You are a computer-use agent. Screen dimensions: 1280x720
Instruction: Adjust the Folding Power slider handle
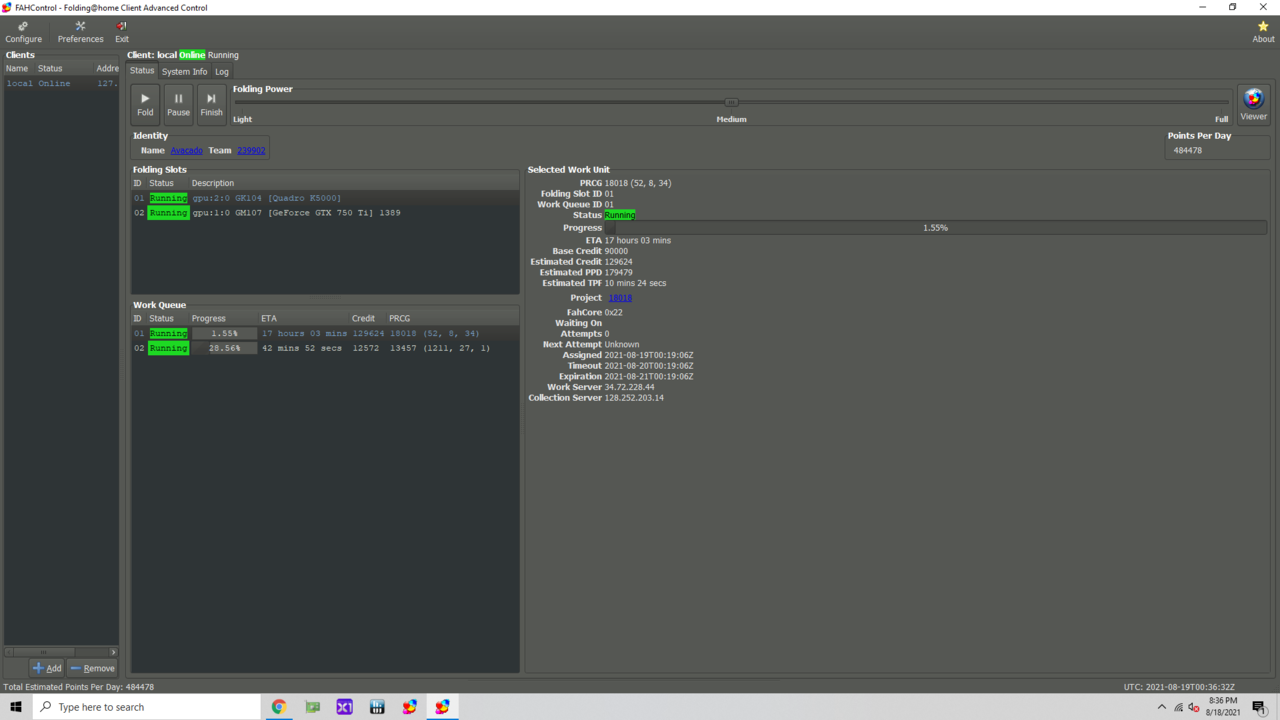pyautogui.click(x=731, y=102)
